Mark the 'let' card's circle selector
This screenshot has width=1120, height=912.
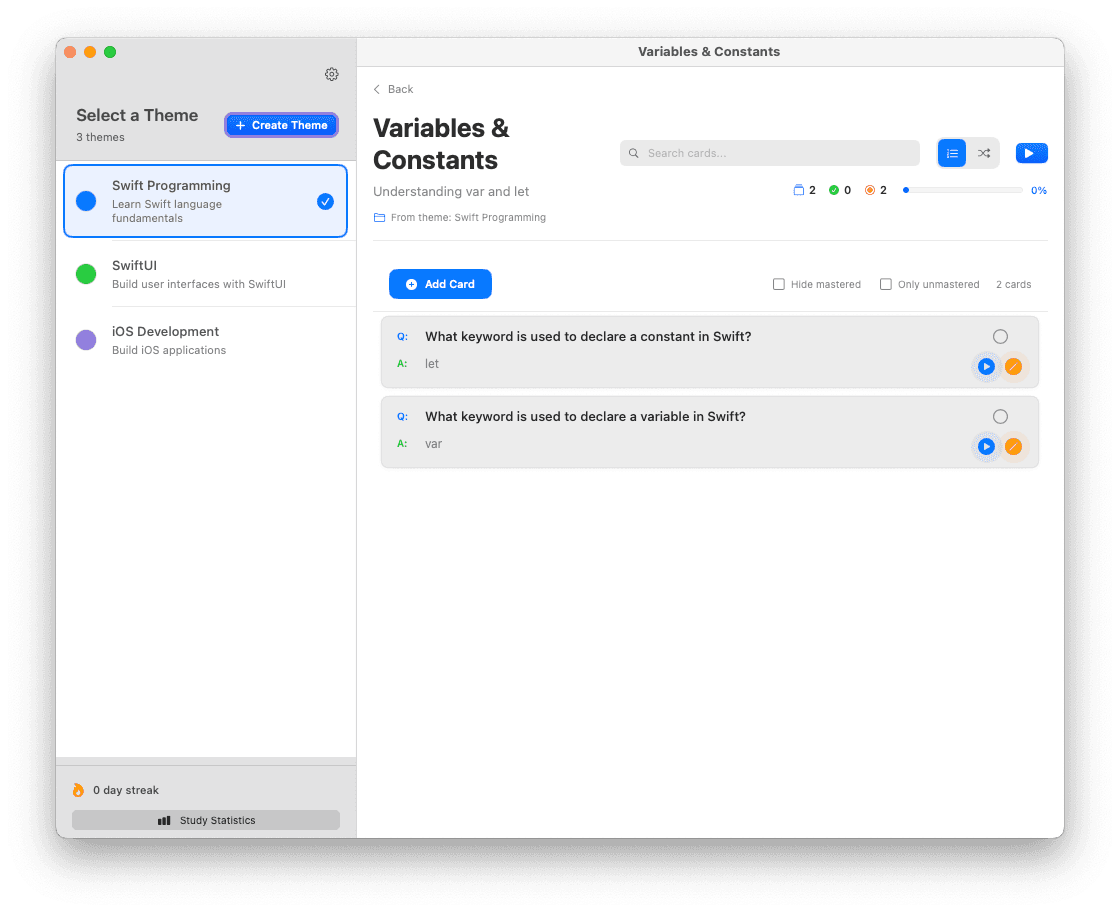click(1000, 336)
